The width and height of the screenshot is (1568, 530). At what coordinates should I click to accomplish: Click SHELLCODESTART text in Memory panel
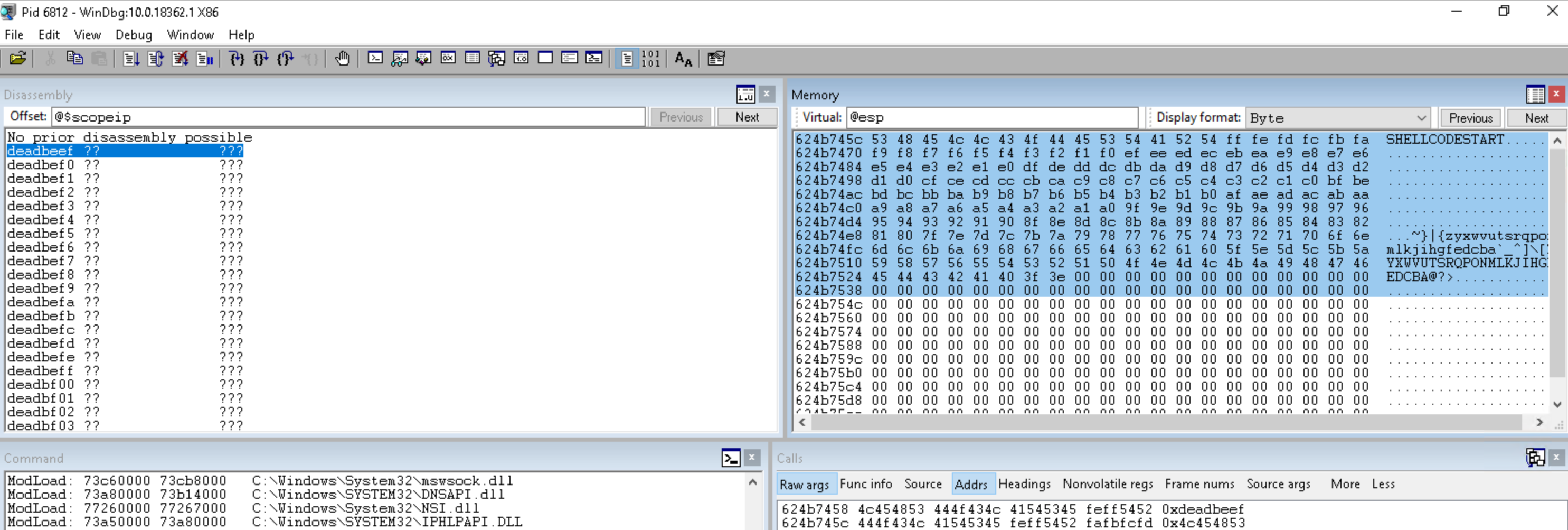[x=1445, y=139]
